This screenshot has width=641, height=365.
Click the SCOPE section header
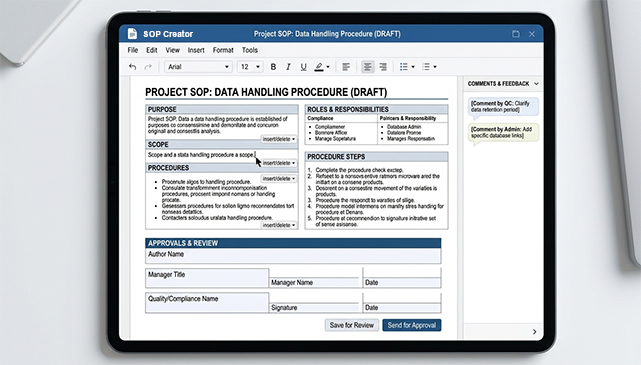coord(222,144)
